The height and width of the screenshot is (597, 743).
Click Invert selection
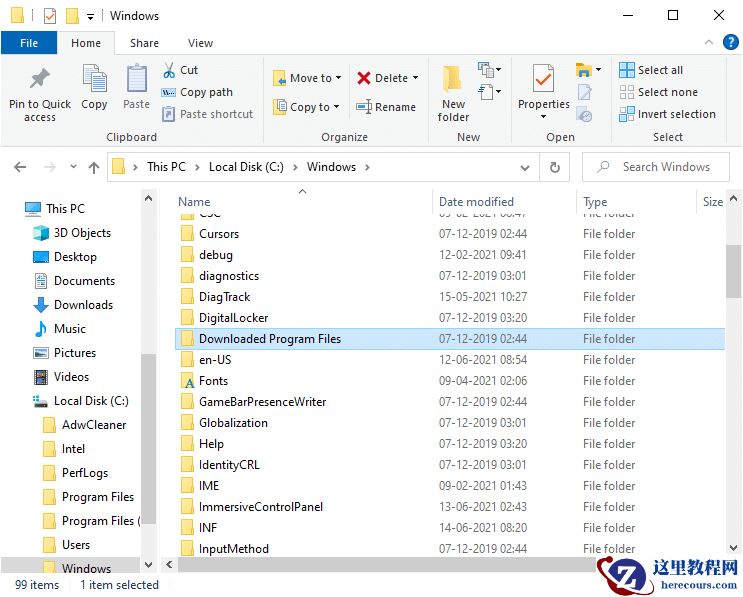667,114
